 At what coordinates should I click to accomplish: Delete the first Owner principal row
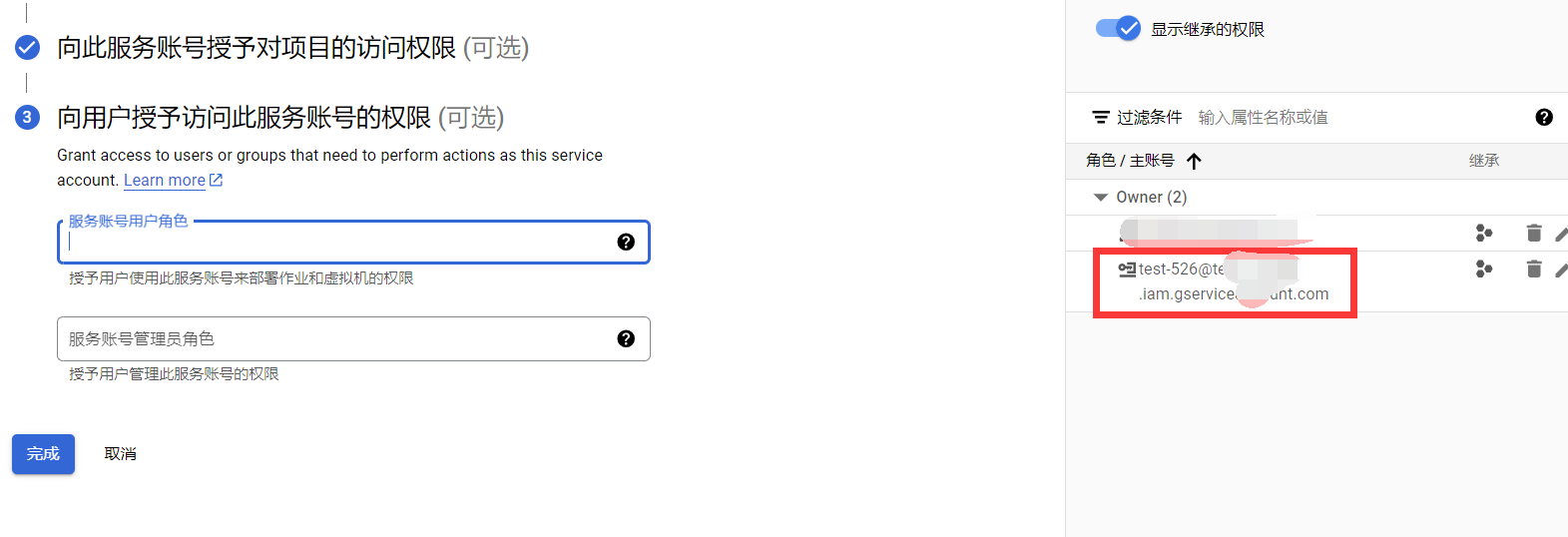[x=1534, y=233]
